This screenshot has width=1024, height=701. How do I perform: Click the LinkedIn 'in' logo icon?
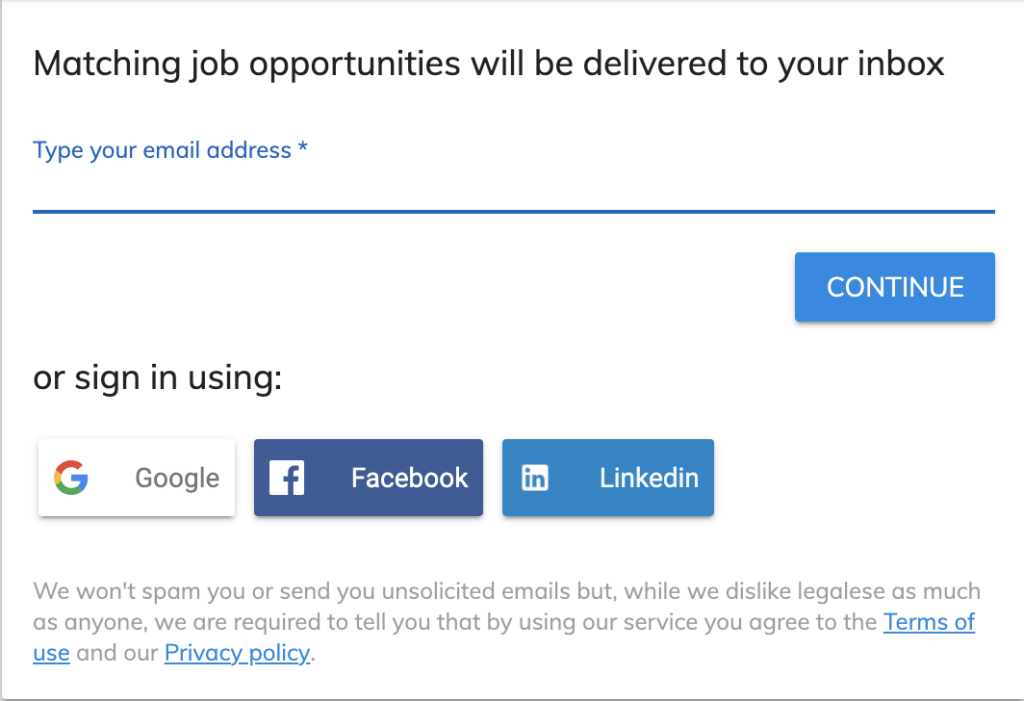coord(535,478)
